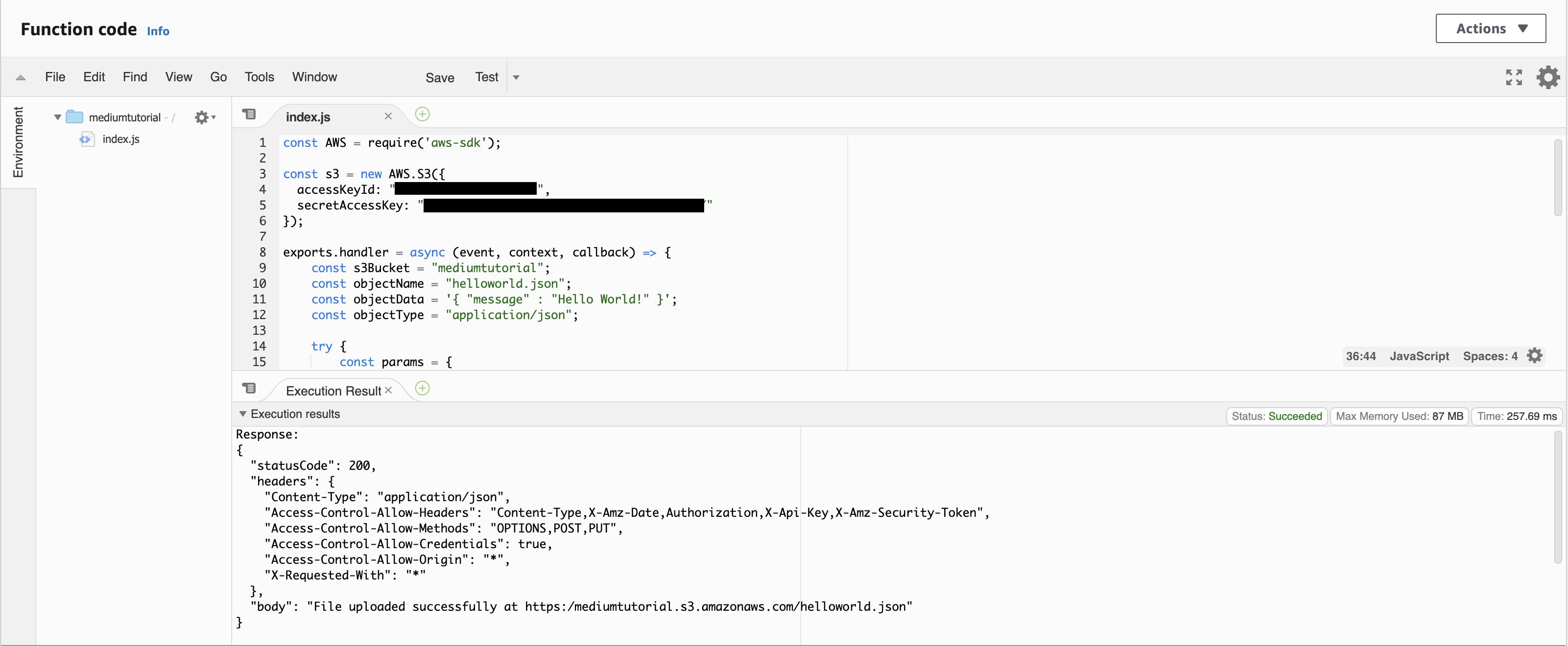The width and height of the screenshot is (1568, 646).
Task: Click the Info link beside Function code
Action: pos(158,31)
